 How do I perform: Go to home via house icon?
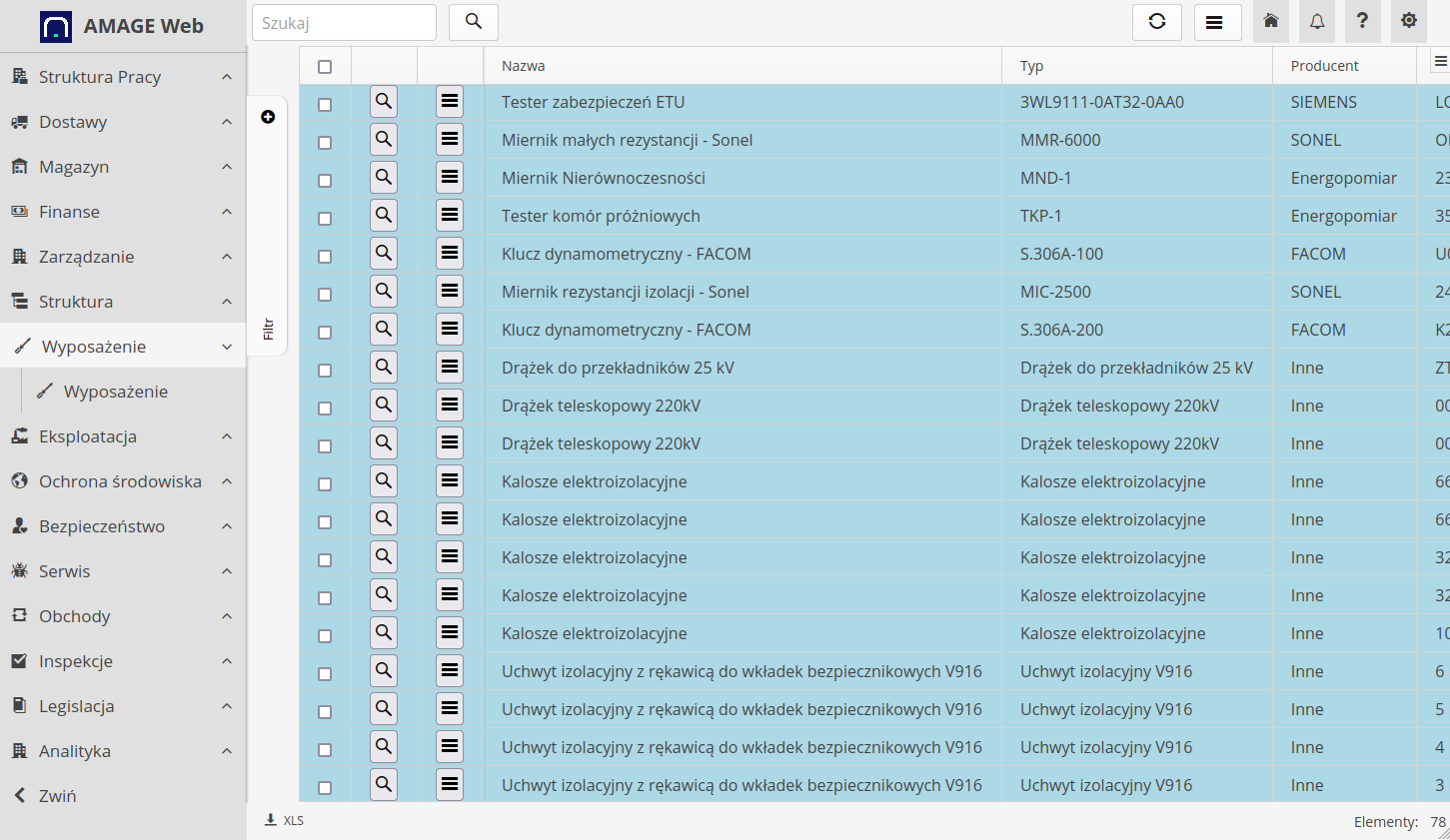(1271, 21)
